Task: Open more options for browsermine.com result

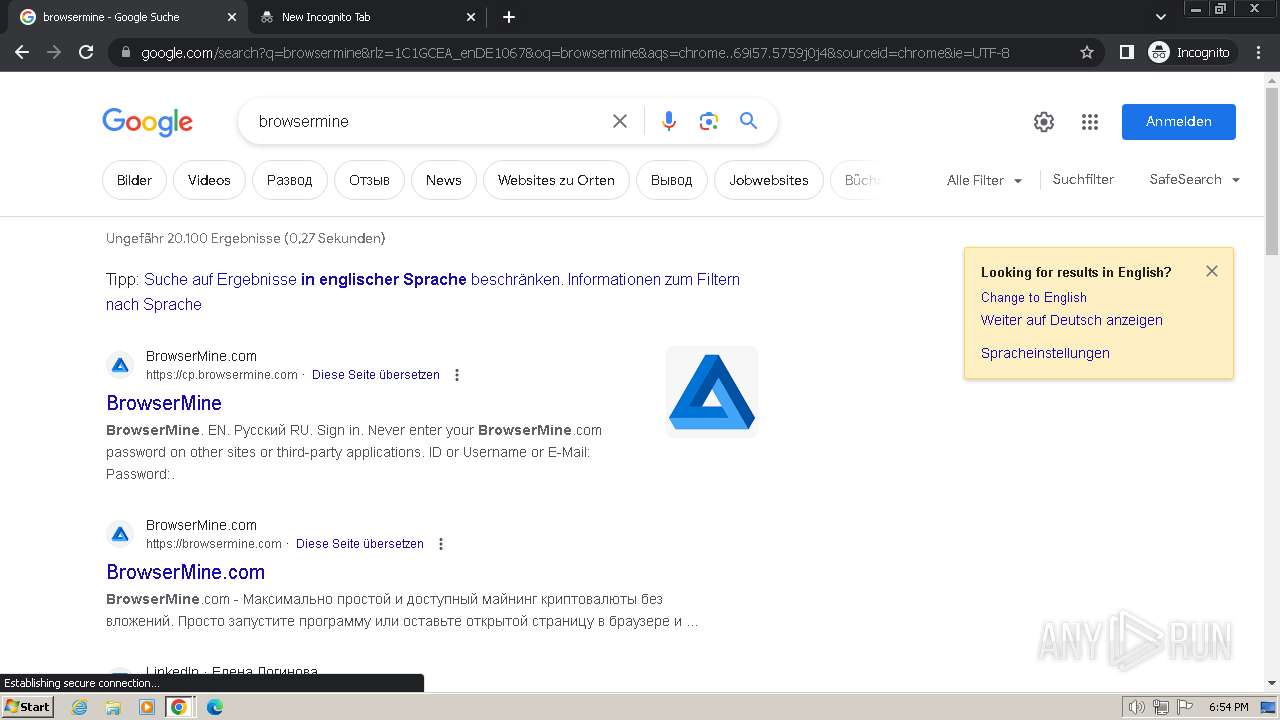Action: point(441,544)
